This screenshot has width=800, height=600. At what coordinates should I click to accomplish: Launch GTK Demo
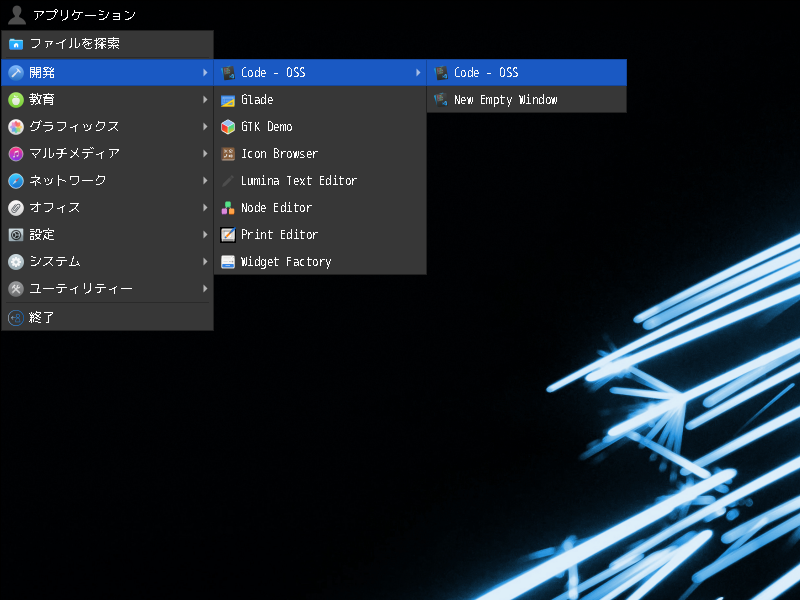(320, 127)
